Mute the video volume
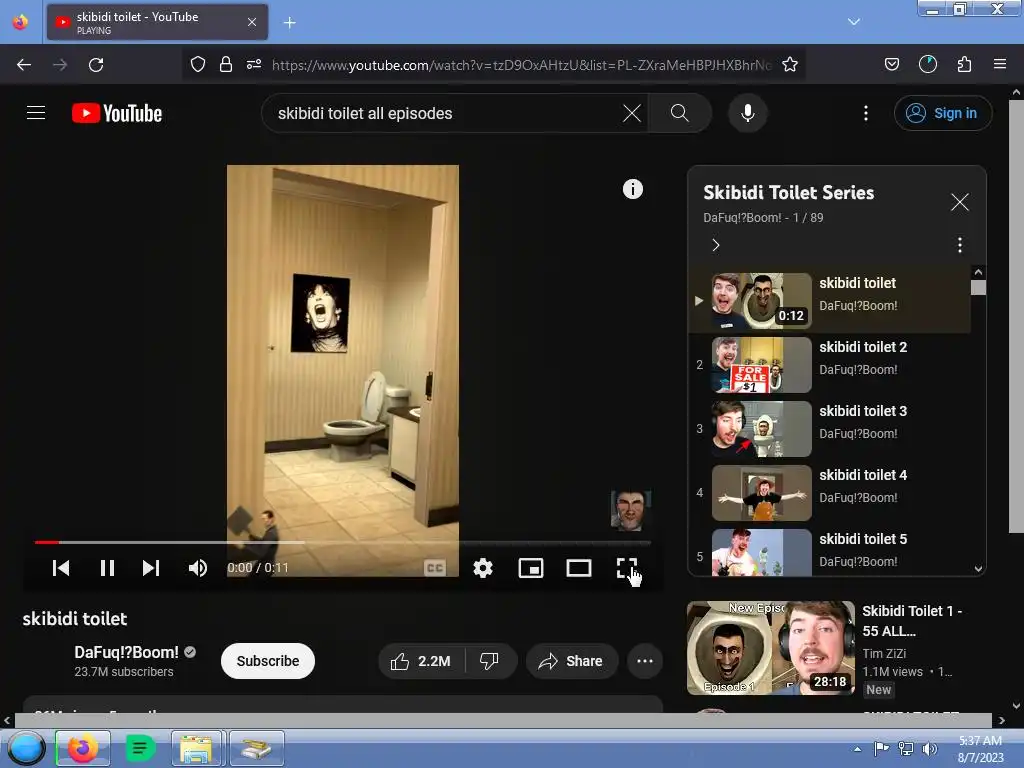 click(x=197, y=568)
